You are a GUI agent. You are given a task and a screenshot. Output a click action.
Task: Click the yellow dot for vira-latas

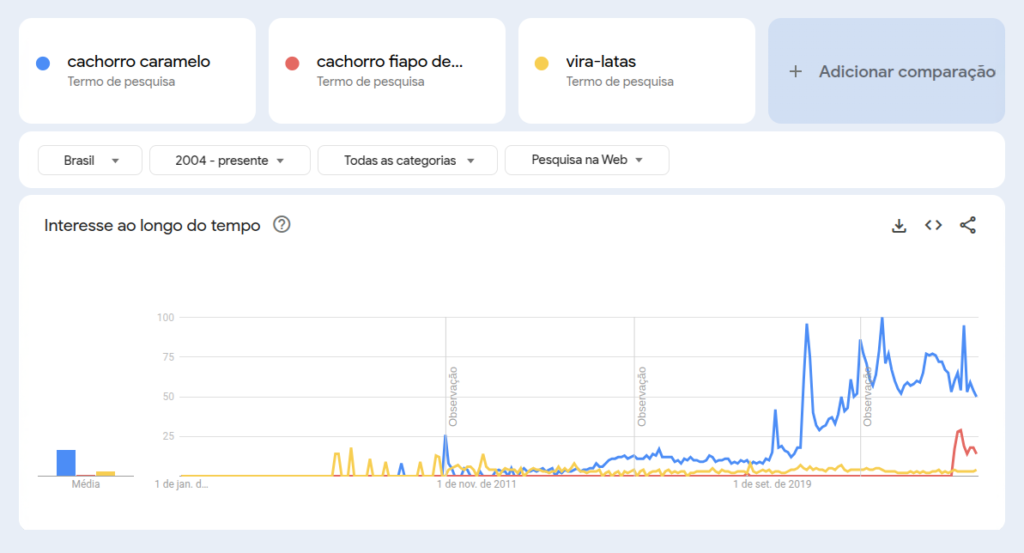point(541,63)
